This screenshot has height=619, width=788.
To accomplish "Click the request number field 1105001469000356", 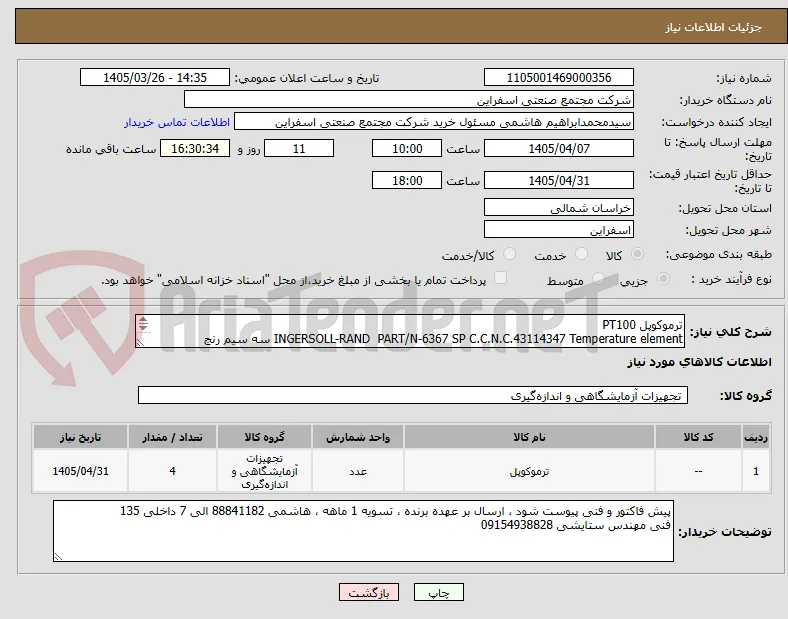I will (x=558, y=77).
